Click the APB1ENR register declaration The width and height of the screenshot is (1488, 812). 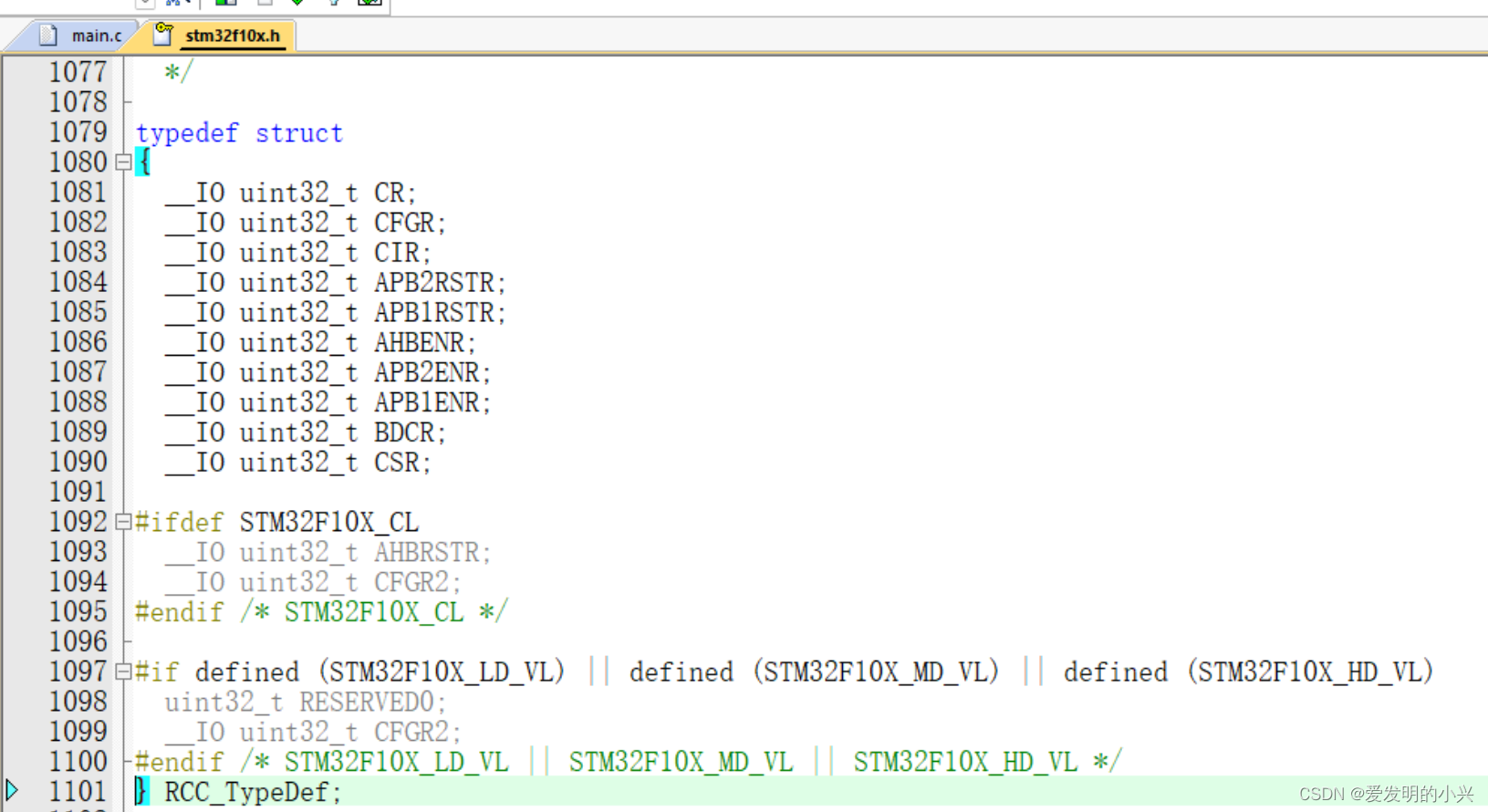(328, 402)
